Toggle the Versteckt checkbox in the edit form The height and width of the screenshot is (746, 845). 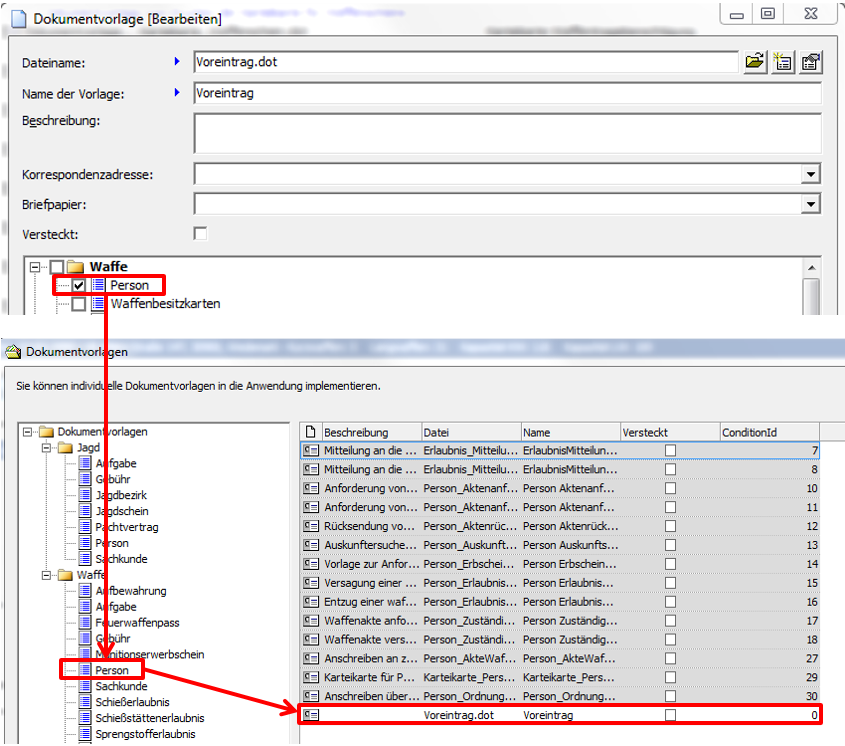click(x=201, y=233)
